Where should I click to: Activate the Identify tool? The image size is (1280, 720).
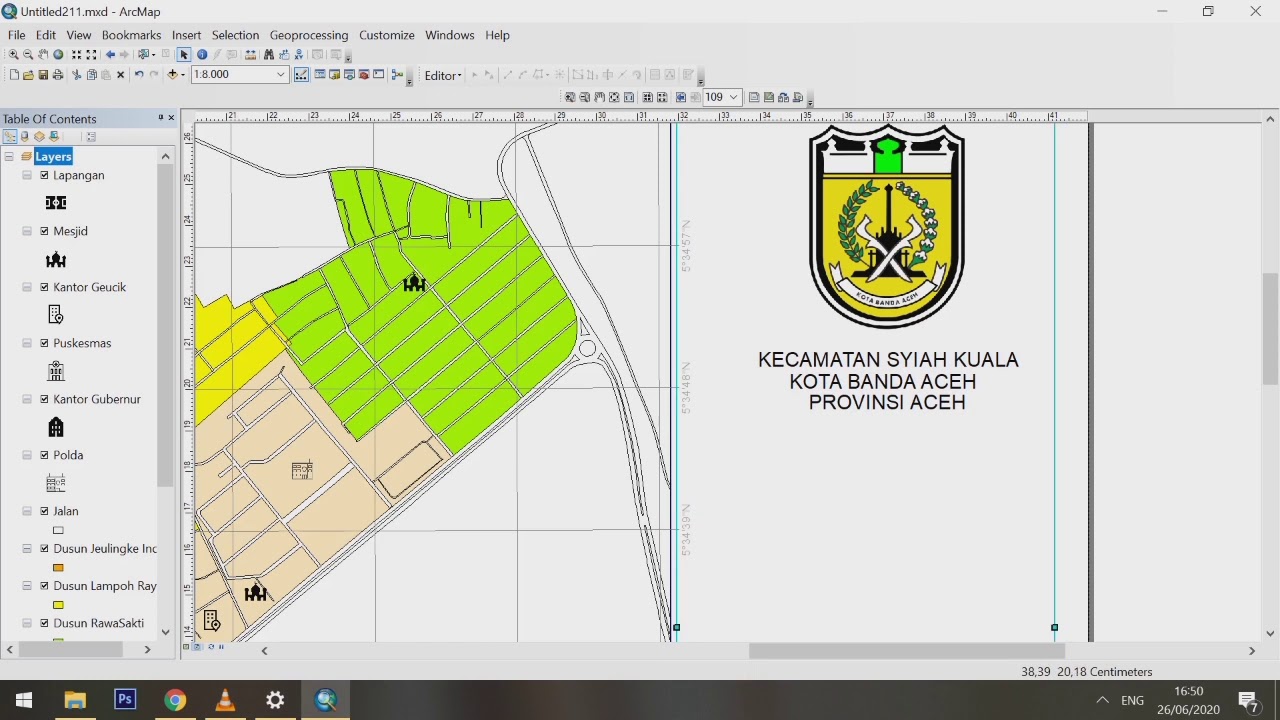(x=202, y=55)
